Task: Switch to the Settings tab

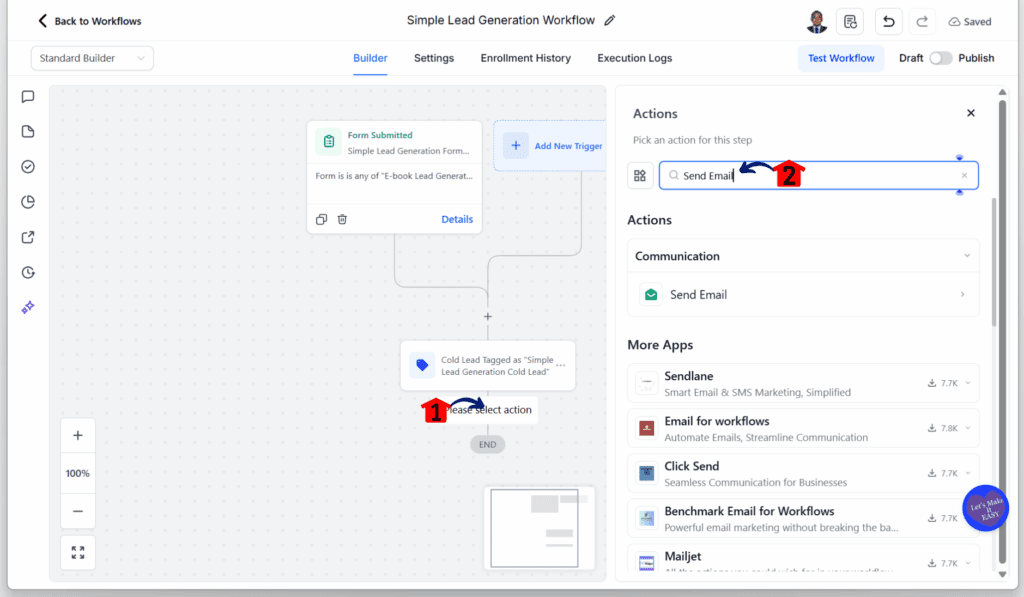Action: point(433,58)
